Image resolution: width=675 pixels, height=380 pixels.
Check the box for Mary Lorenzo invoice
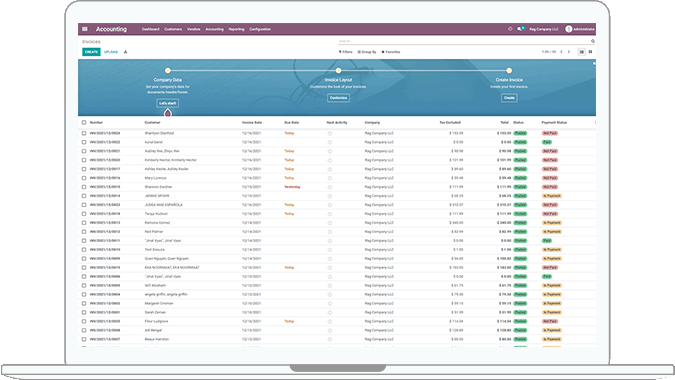click(84, 178)
